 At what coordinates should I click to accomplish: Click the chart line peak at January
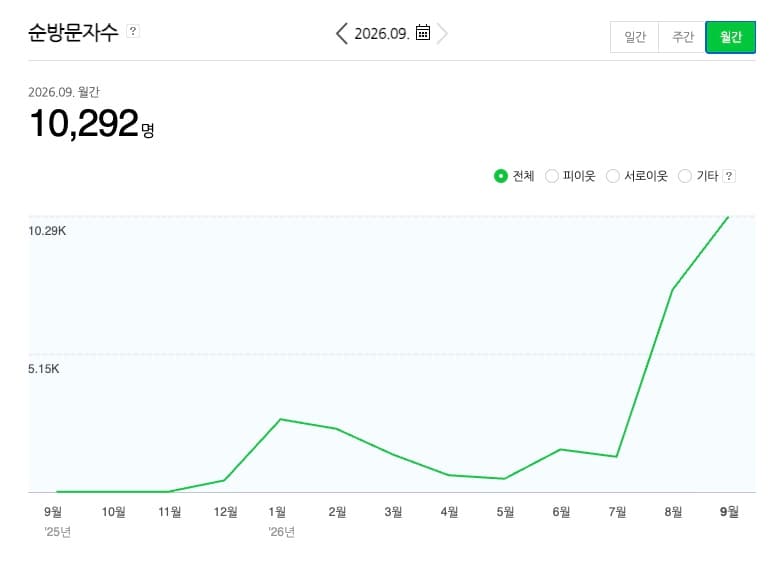click(280, 419)
